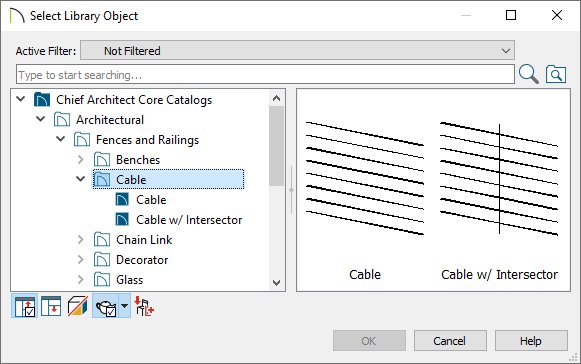Expand the Benches folder
The width and height of the screenshot is (581, 364).
click(x=80, y=160)
